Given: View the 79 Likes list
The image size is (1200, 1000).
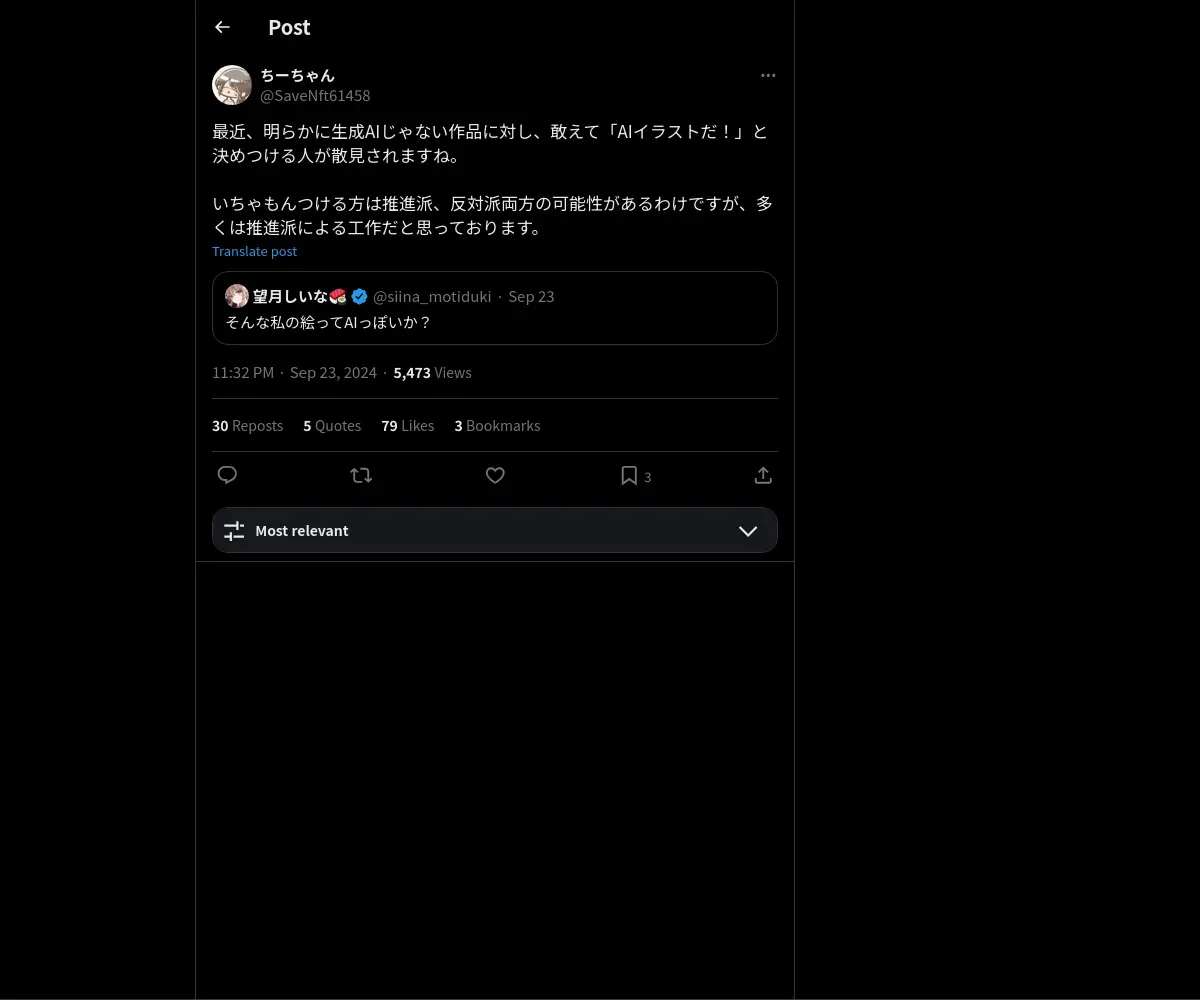Looking at the screenshot, I should (x=407, y=425).
